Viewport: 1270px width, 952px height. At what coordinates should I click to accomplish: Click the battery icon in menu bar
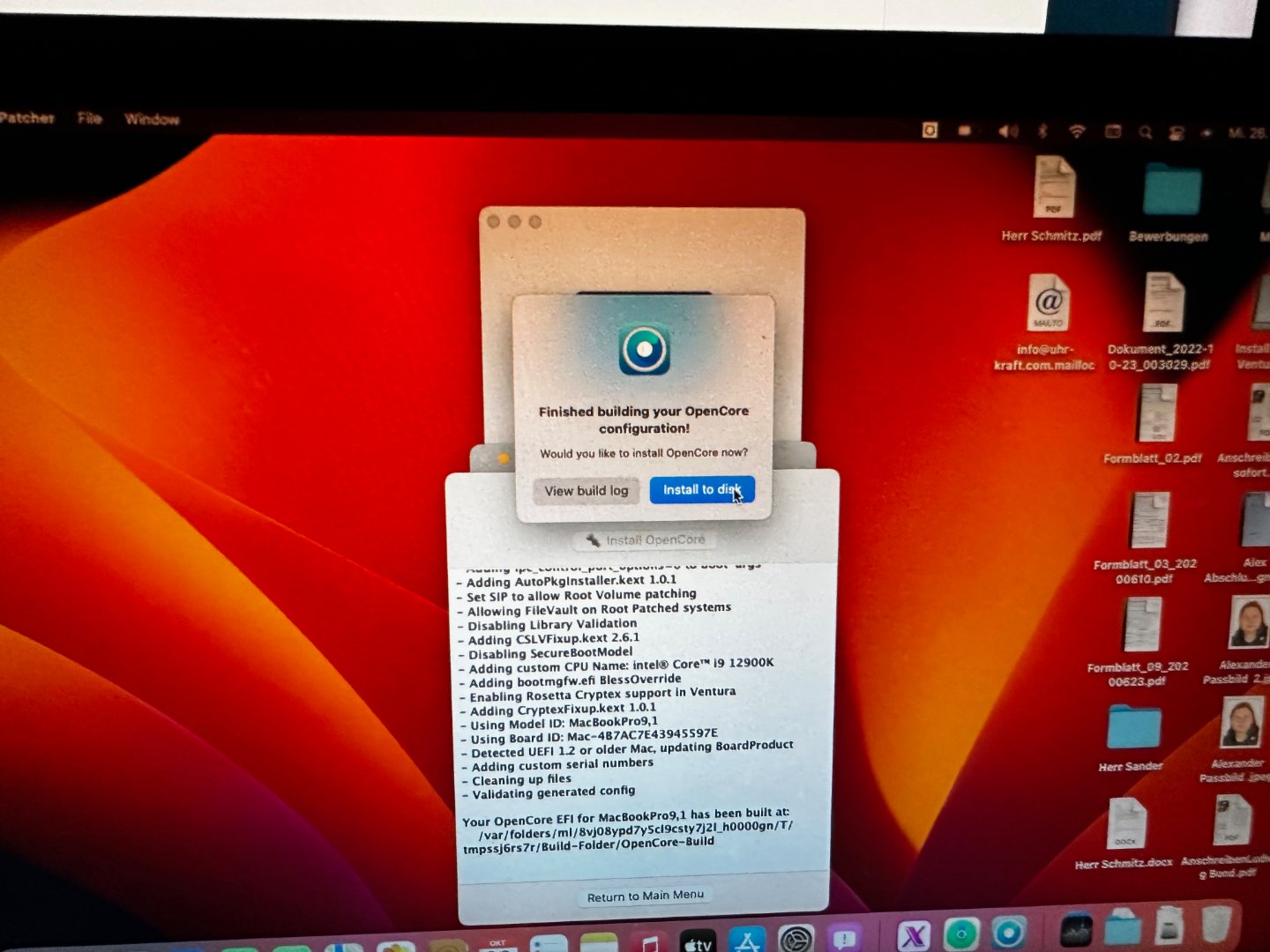pos(965,130)
